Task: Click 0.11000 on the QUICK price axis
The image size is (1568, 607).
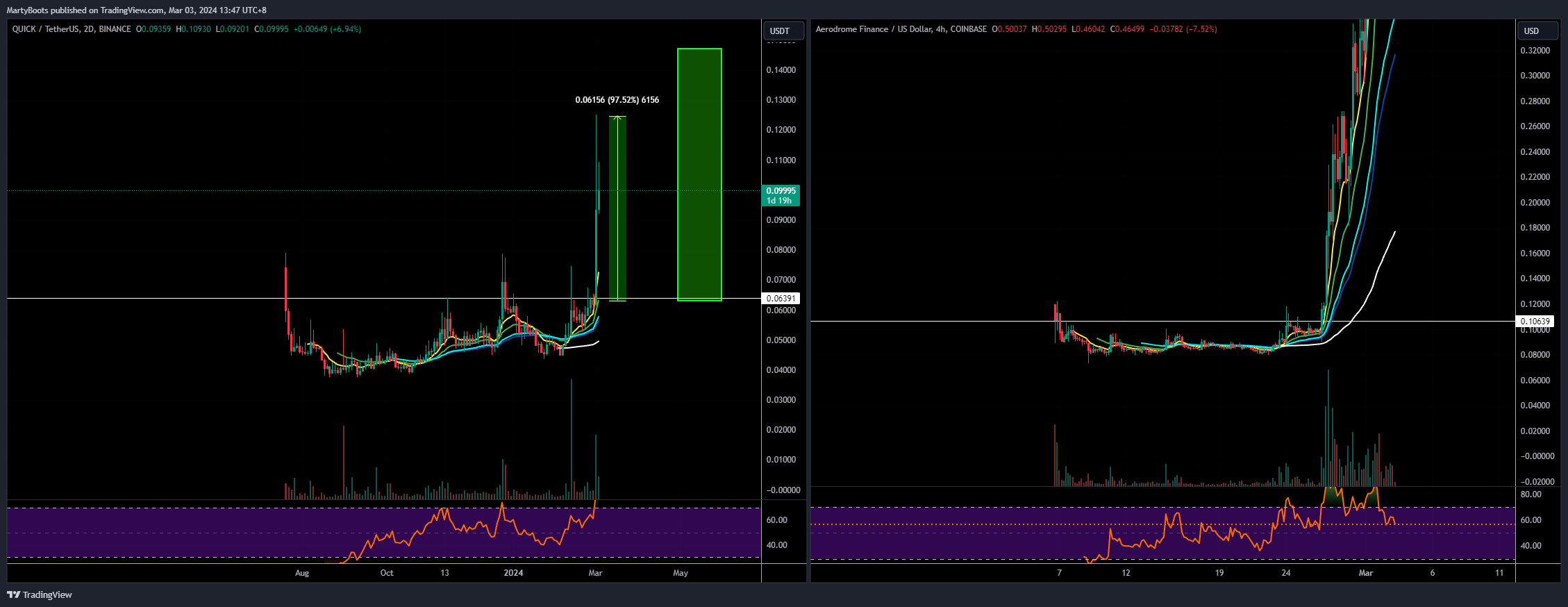Action: tap(781, 160)
